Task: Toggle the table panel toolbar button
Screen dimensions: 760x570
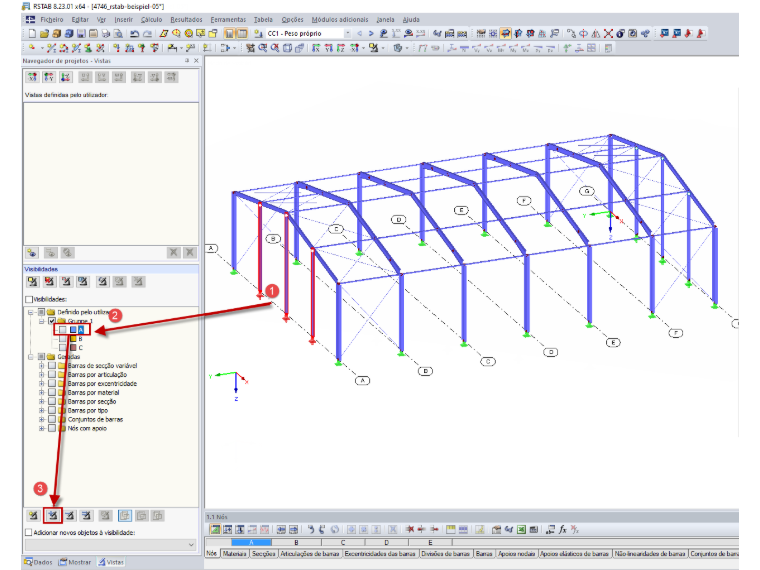Action: coord(242,33)
